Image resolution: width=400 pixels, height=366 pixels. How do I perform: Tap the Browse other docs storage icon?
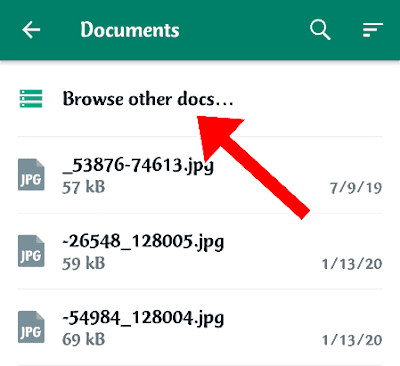pyautogui.click(x=31, y=99)
